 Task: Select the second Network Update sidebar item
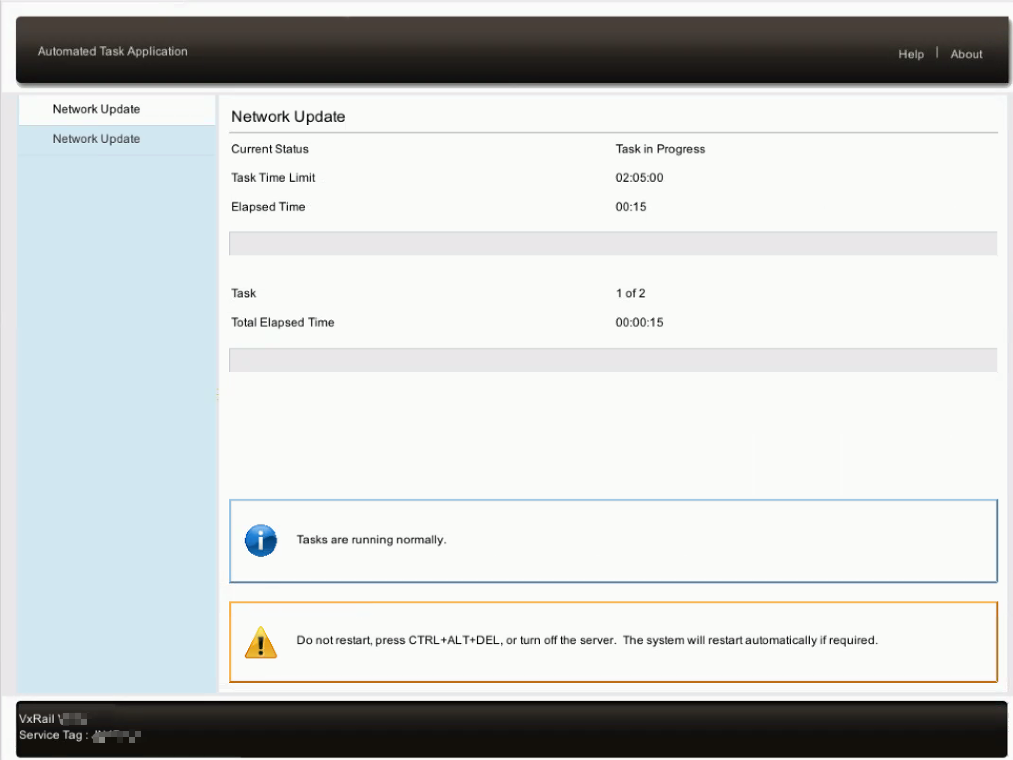pos(96,139)
